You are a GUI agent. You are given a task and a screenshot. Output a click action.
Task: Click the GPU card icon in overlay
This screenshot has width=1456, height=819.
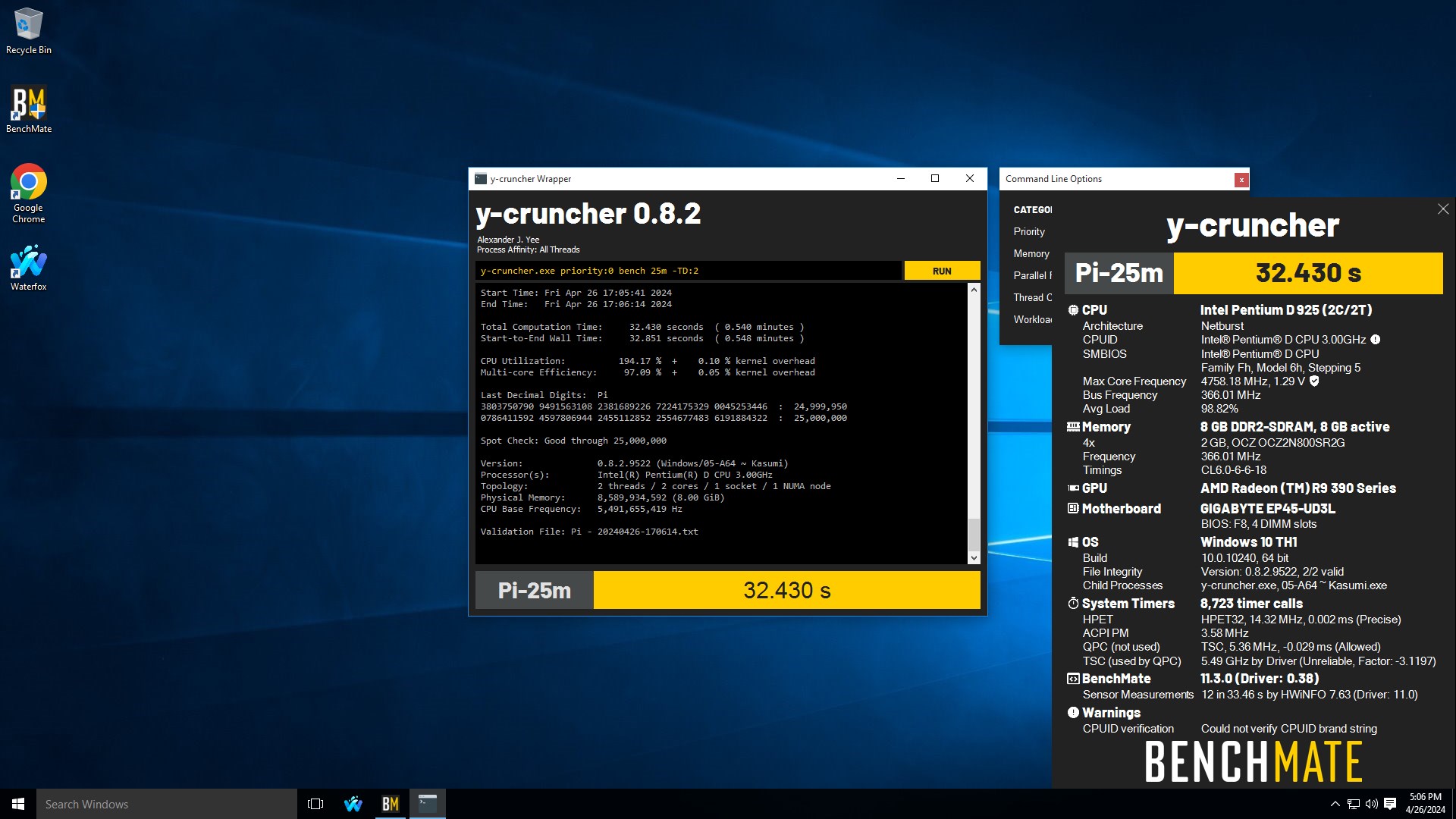pyautogui.click(x=1073, y=488)
